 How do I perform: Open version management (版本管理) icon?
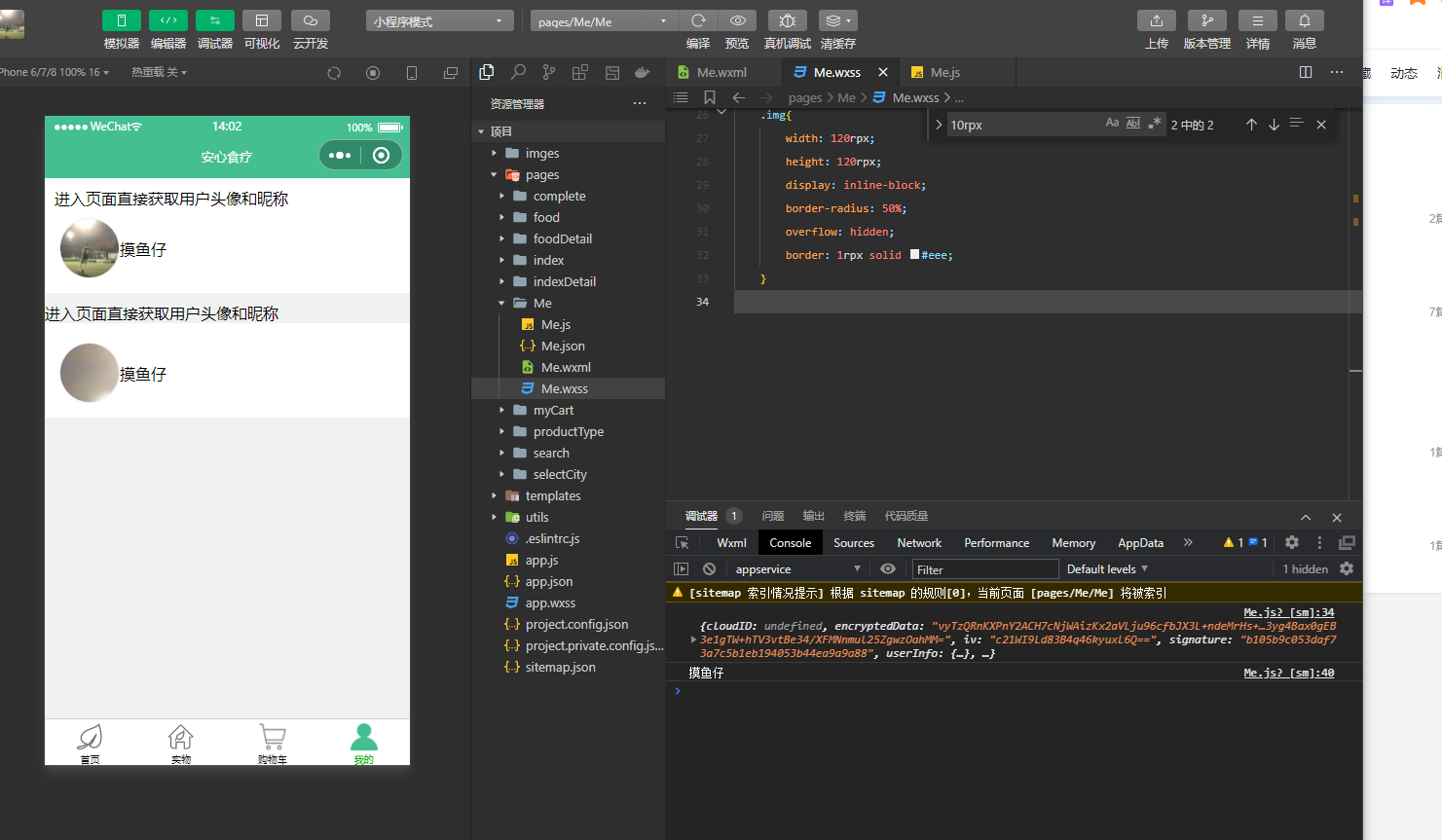click(x=1207, y=20)
